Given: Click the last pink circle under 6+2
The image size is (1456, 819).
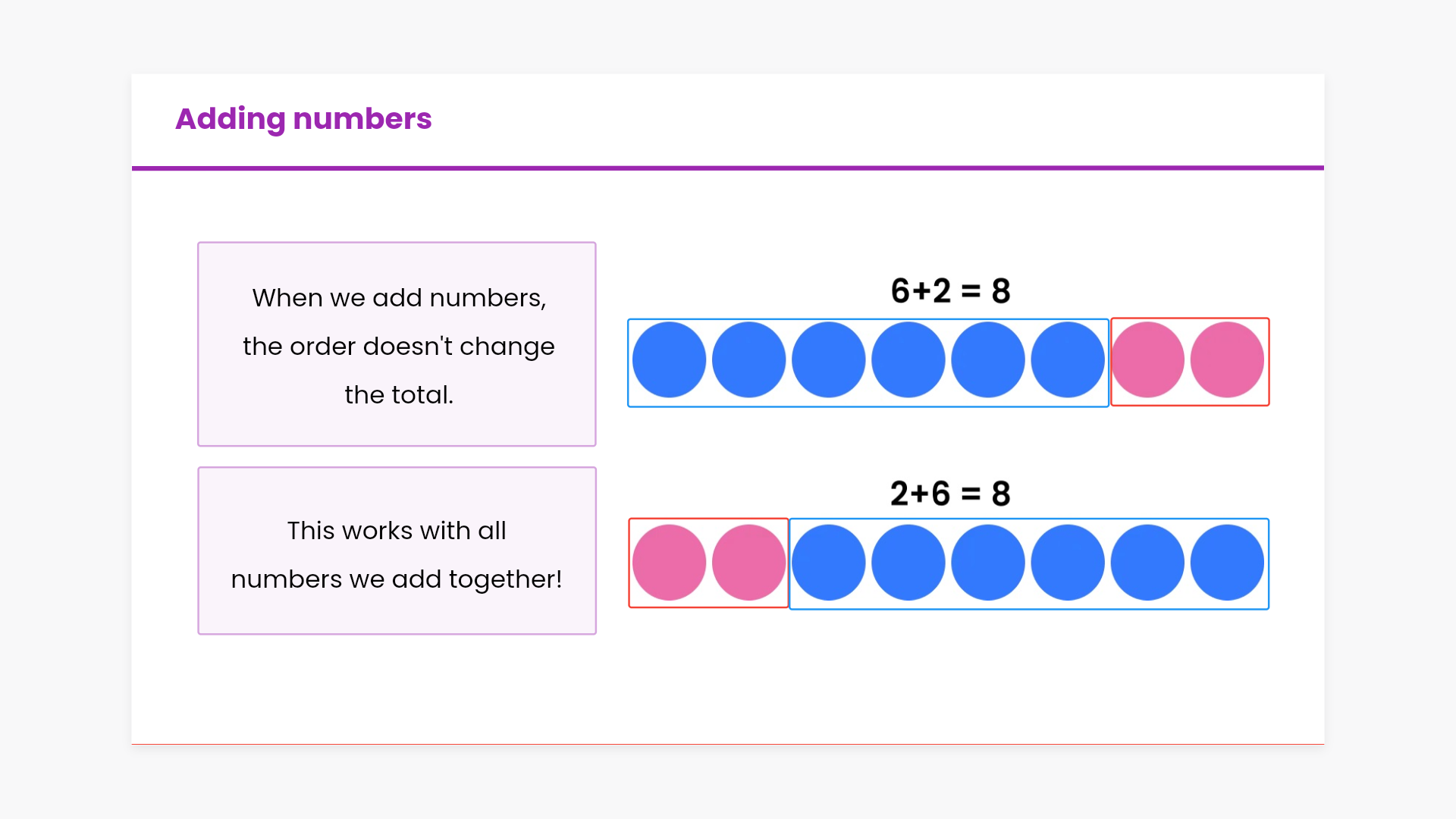Looking at the screenshot, I should coord(1227,360).
